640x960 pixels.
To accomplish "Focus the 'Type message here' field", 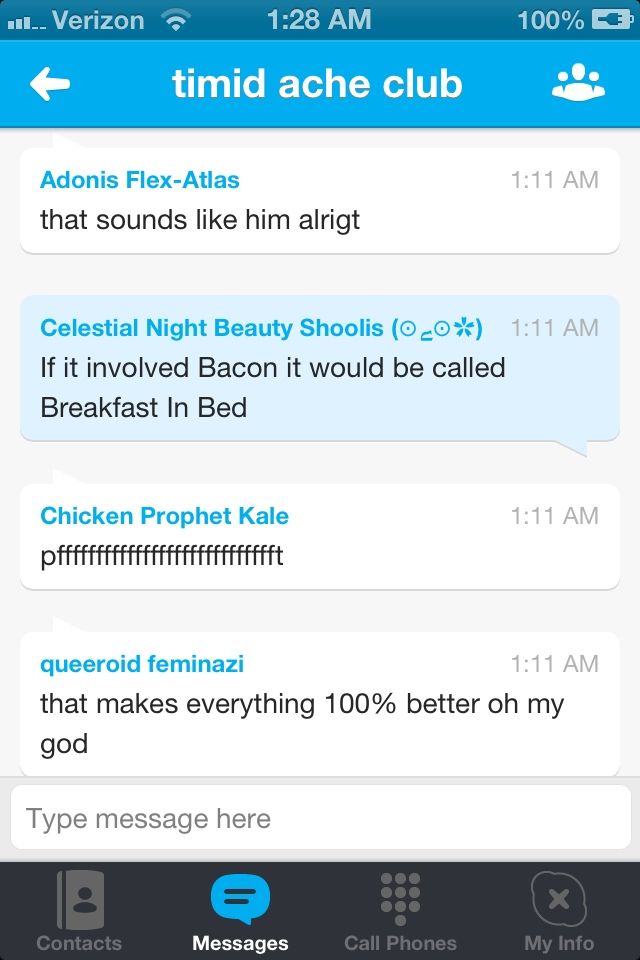I will [320, 820].
